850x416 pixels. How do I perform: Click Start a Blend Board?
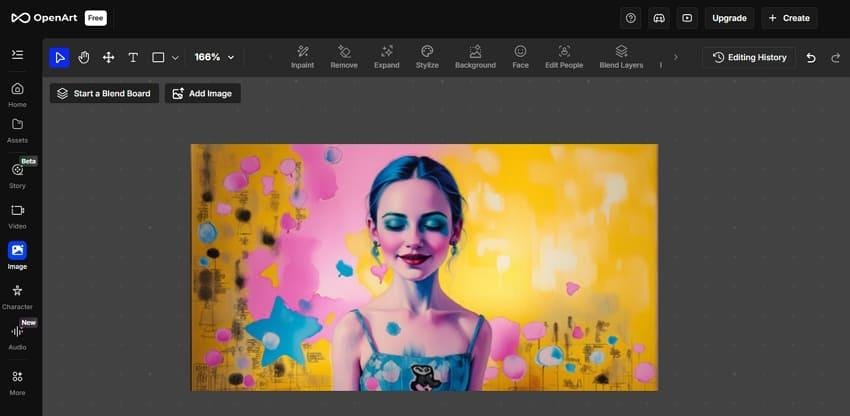pyautogui.click(x=105, y=93)
